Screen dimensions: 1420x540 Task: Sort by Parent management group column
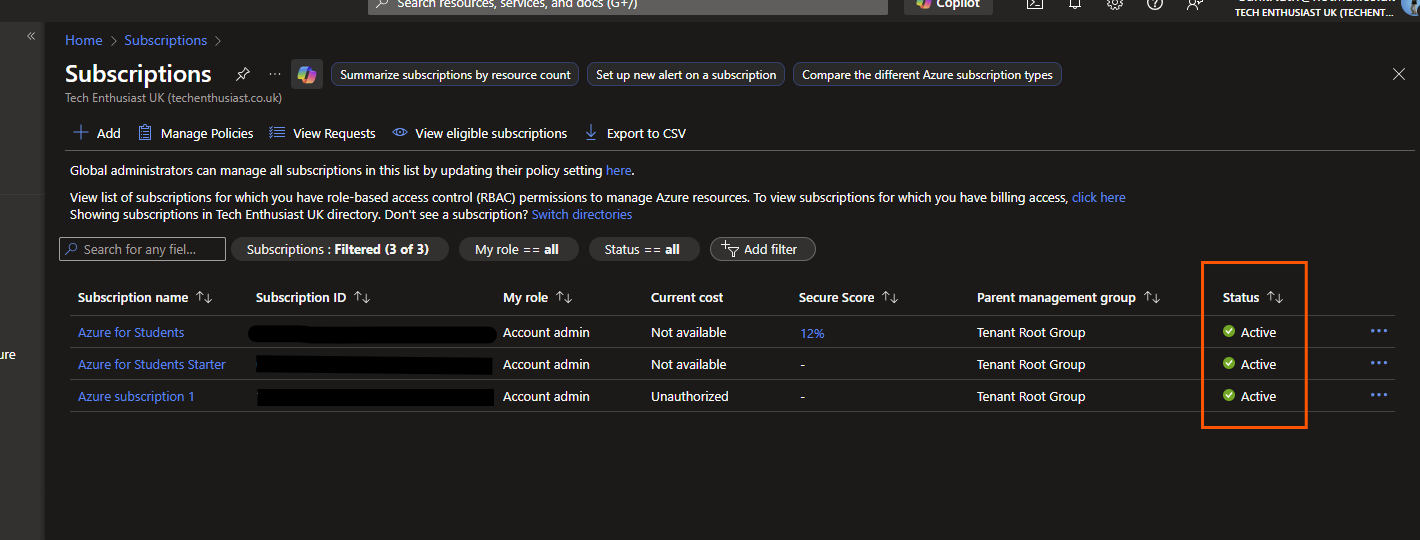1068,297
